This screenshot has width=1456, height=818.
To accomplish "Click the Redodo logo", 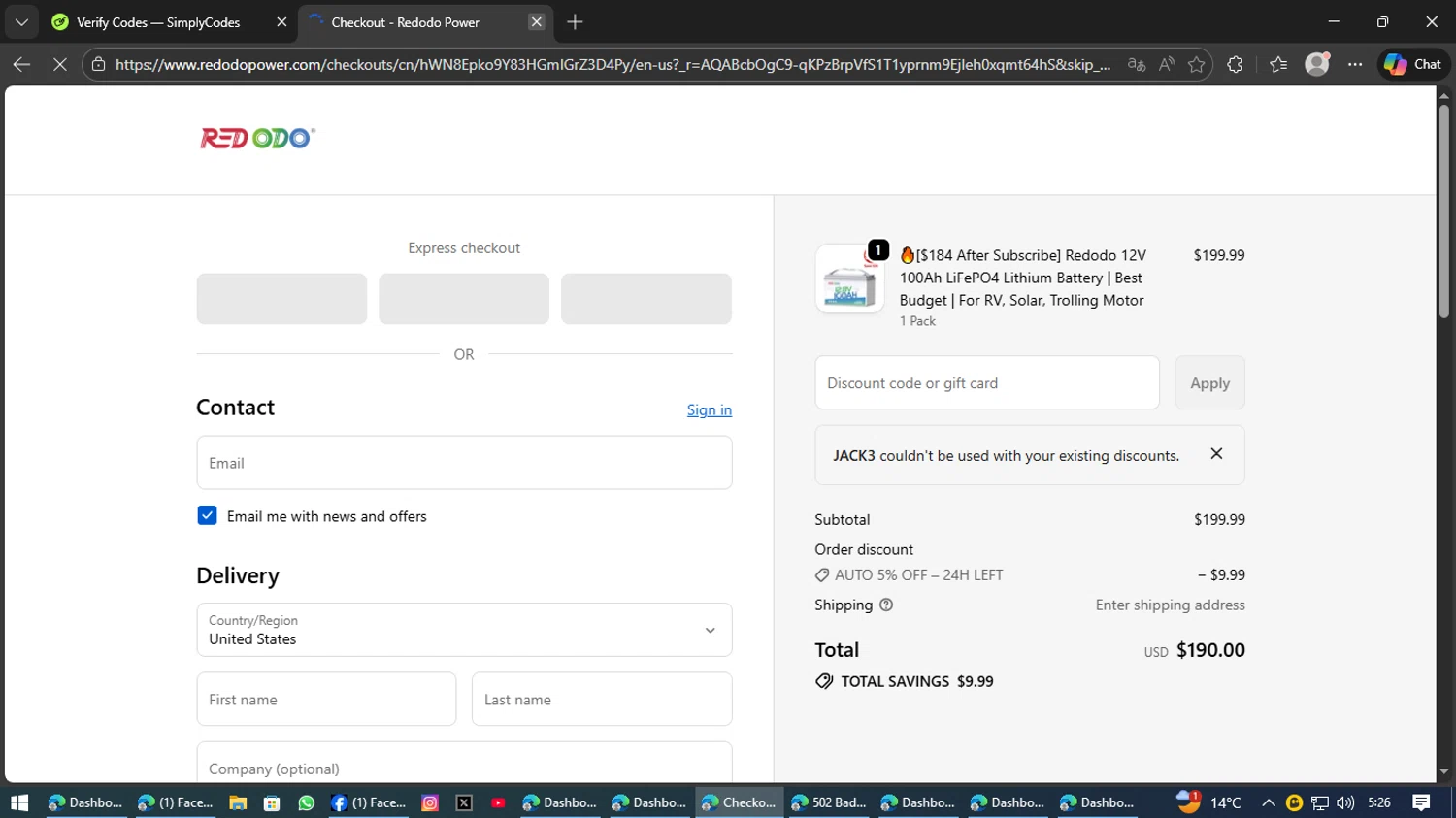I will click(257, 138).
